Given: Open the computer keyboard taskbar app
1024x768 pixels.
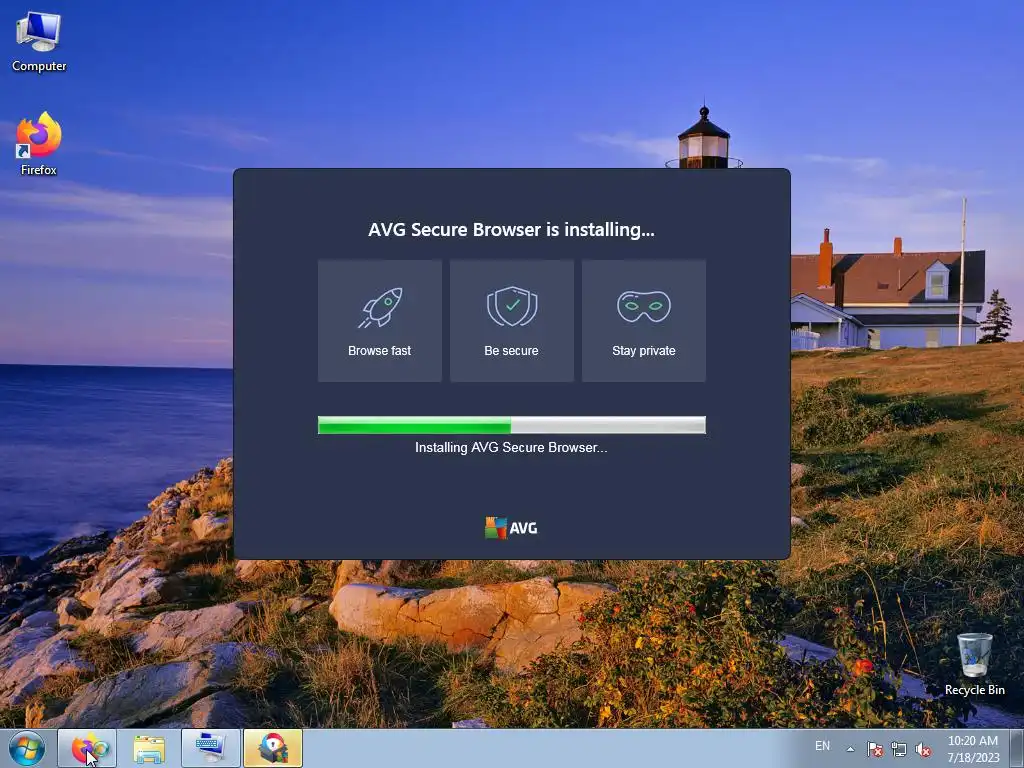Looking at the screenshot, I should click(x=210, y=748).
